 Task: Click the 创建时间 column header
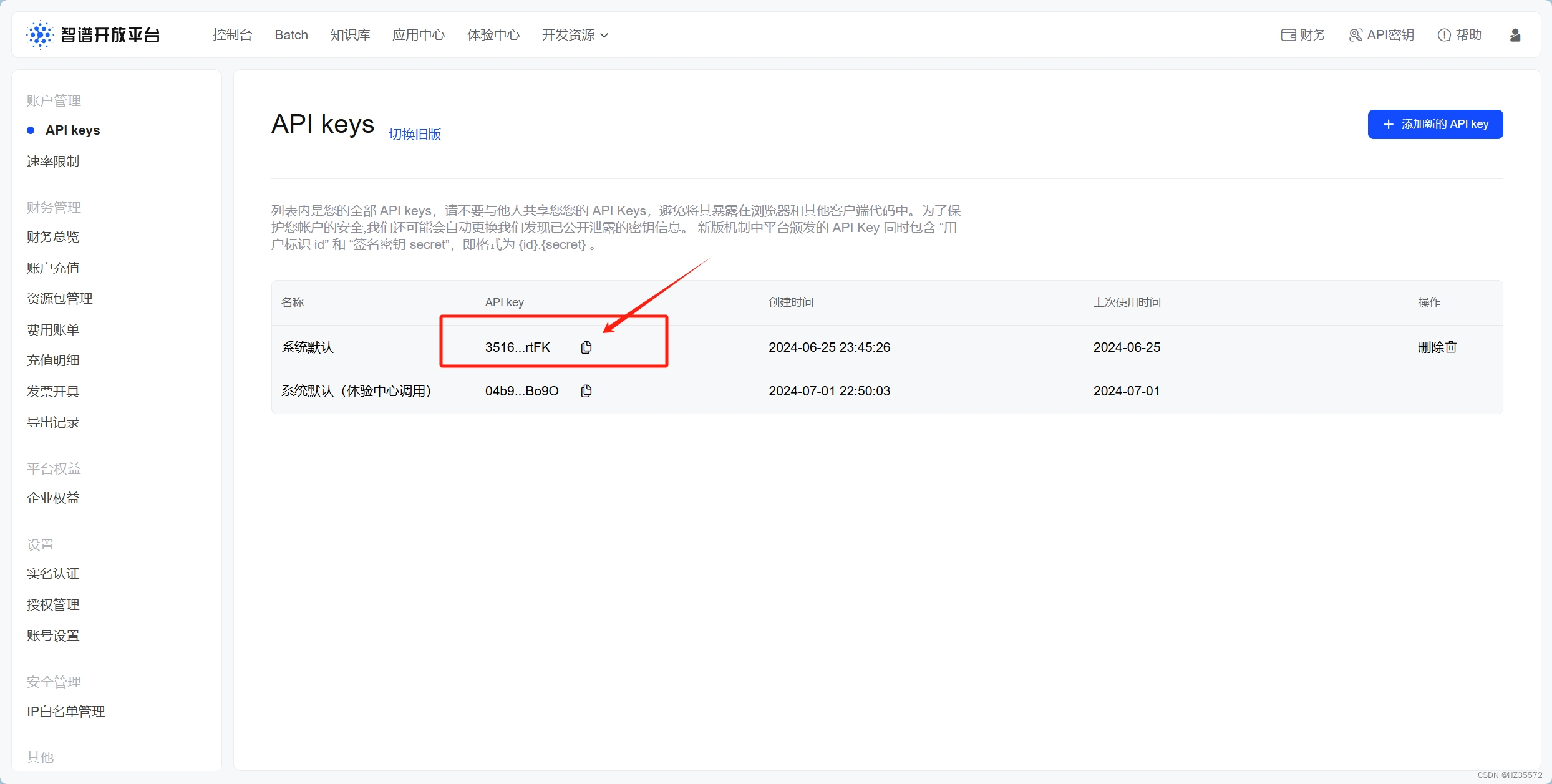(791, 302)
